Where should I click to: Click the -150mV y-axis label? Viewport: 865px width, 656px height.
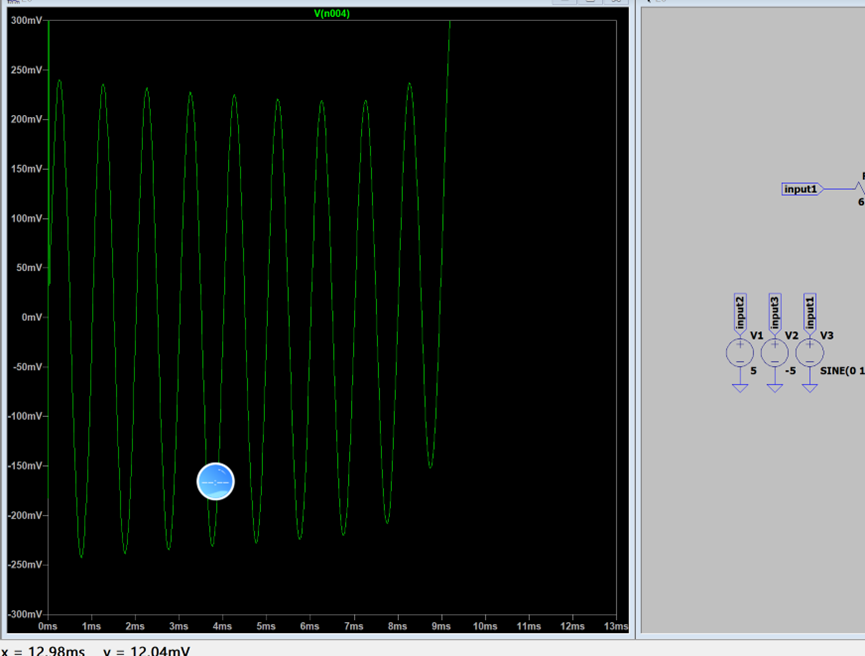[25, 466]
